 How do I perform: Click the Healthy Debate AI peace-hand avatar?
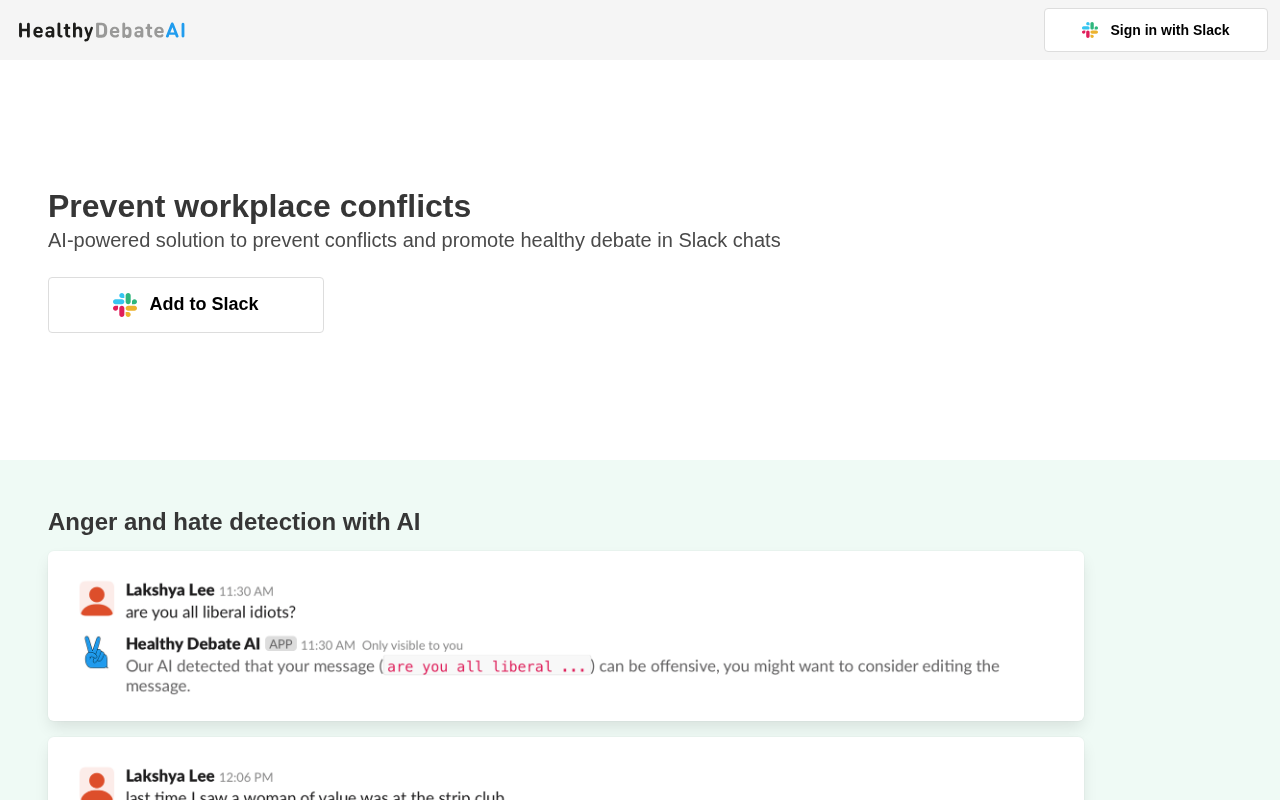[96, 652]
